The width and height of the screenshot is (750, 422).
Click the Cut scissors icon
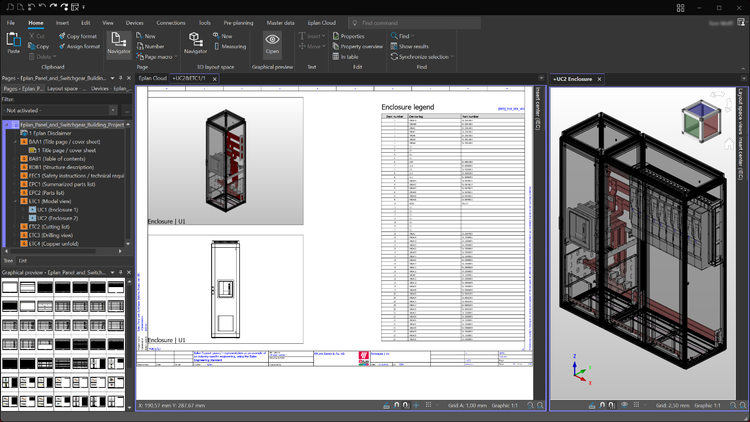pos(32,36)
